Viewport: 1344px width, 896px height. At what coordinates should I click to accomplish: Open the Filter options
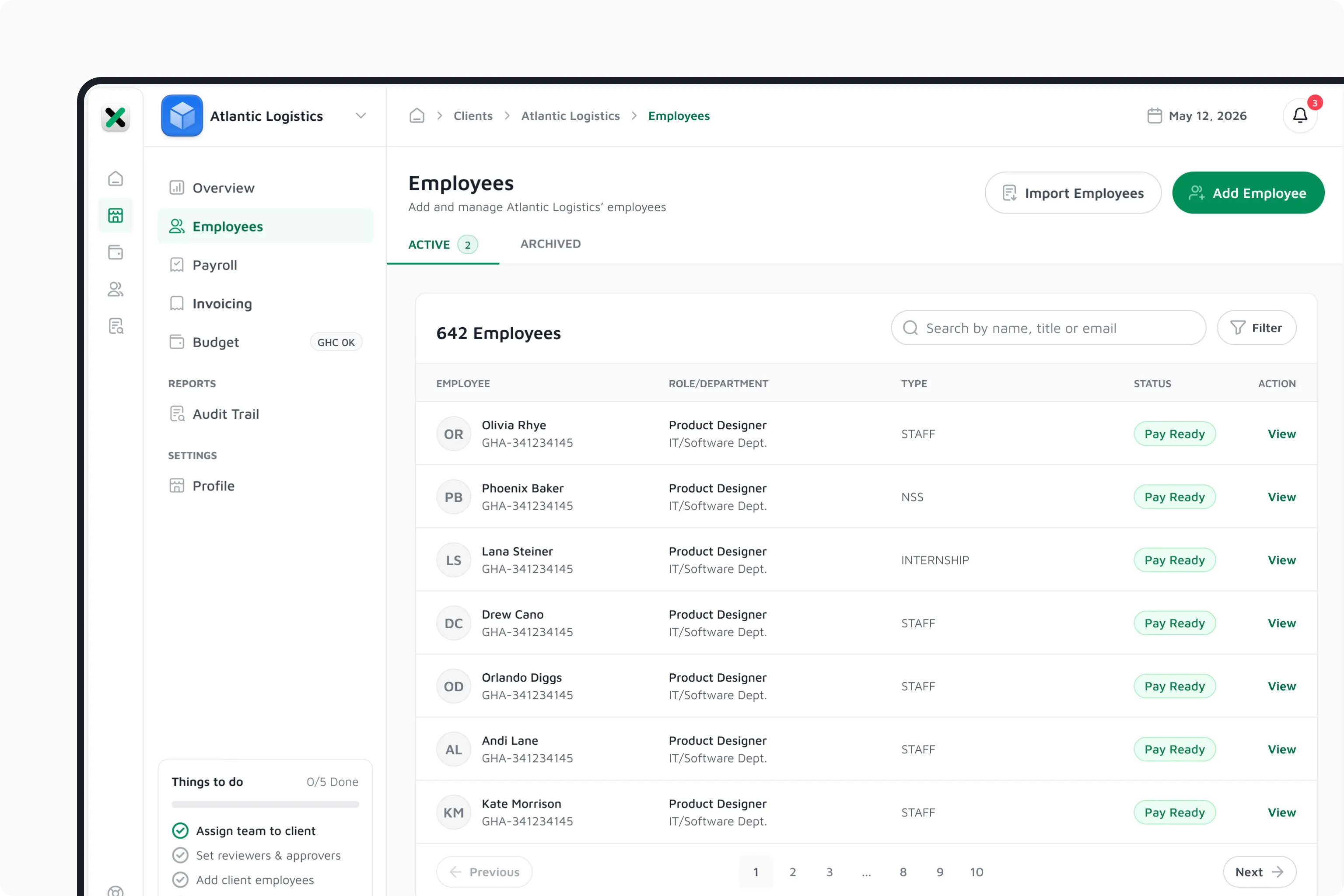coord(1256,328)
